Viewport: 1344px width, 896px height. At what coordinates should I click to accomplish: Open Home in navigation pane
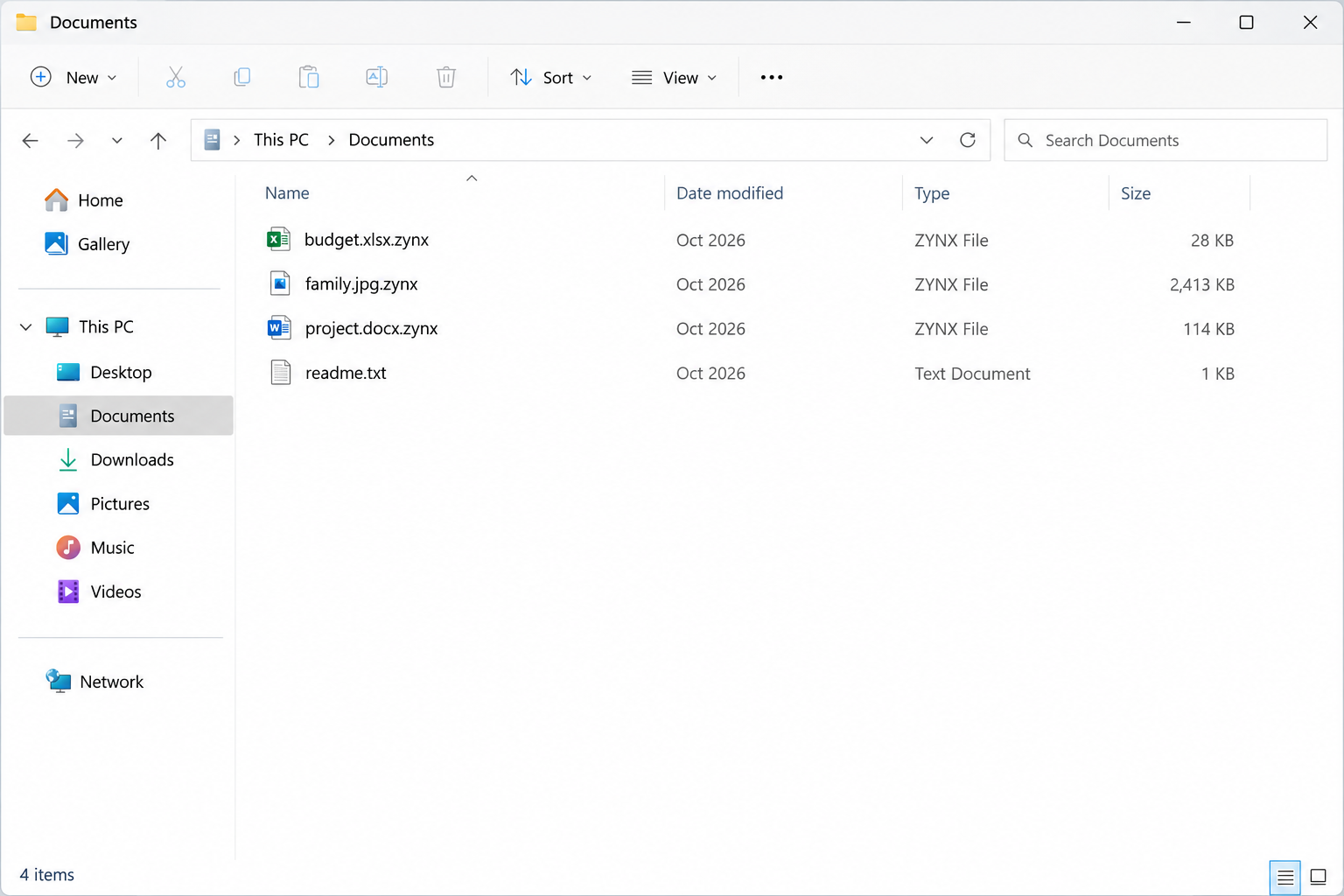point(100,200)
